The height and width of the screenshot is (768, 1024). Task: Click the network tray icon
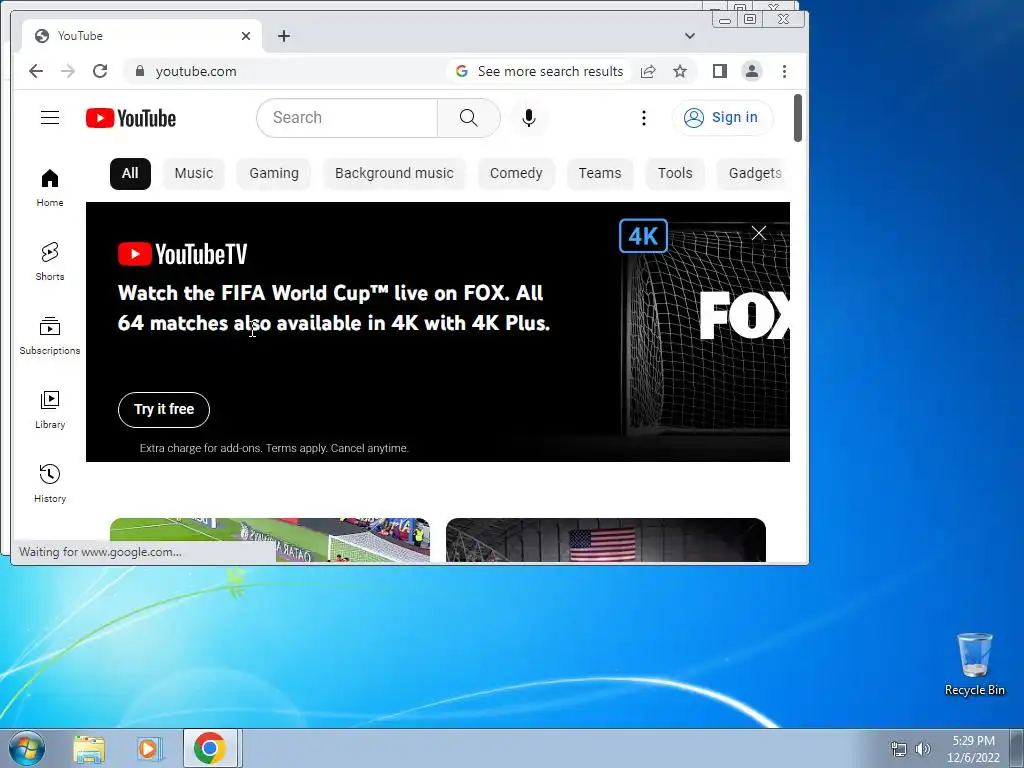[x=899, y=749]
